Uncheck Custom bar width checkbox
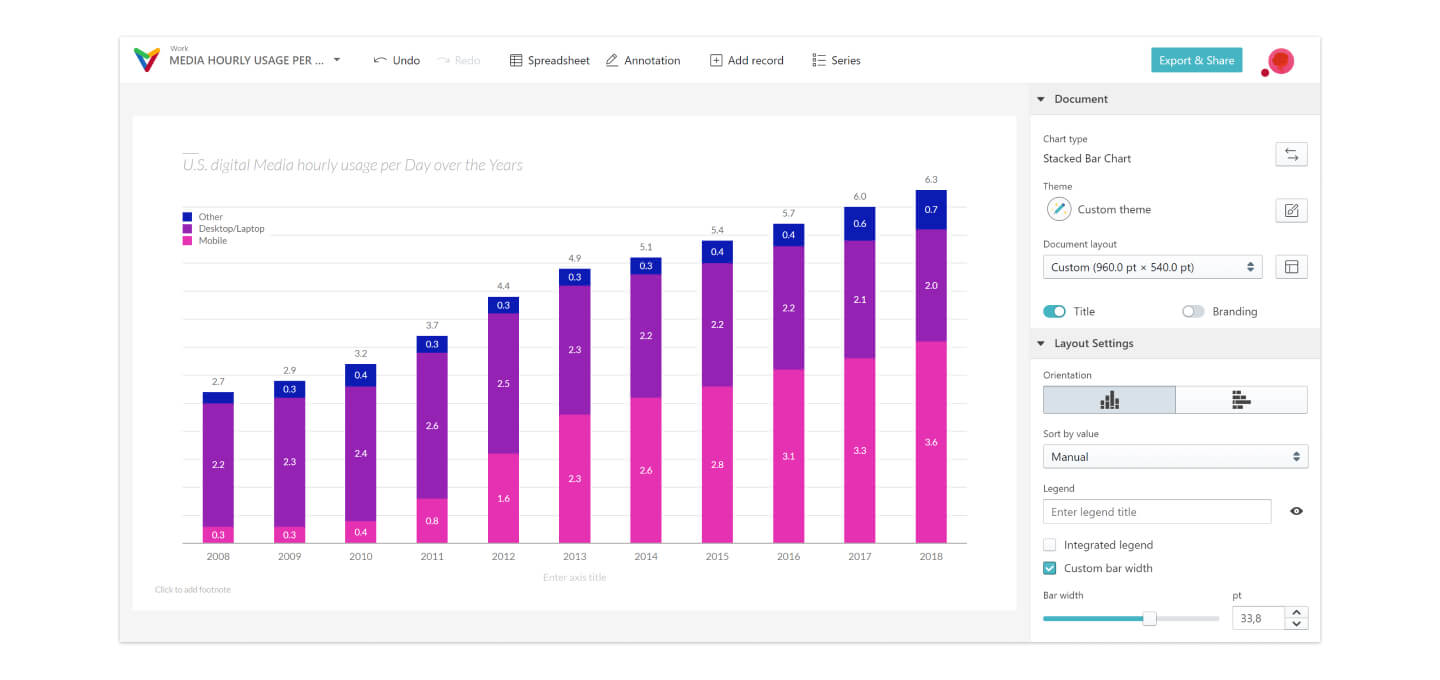This screenshot has height=680, width=1440. (1050, 568)
